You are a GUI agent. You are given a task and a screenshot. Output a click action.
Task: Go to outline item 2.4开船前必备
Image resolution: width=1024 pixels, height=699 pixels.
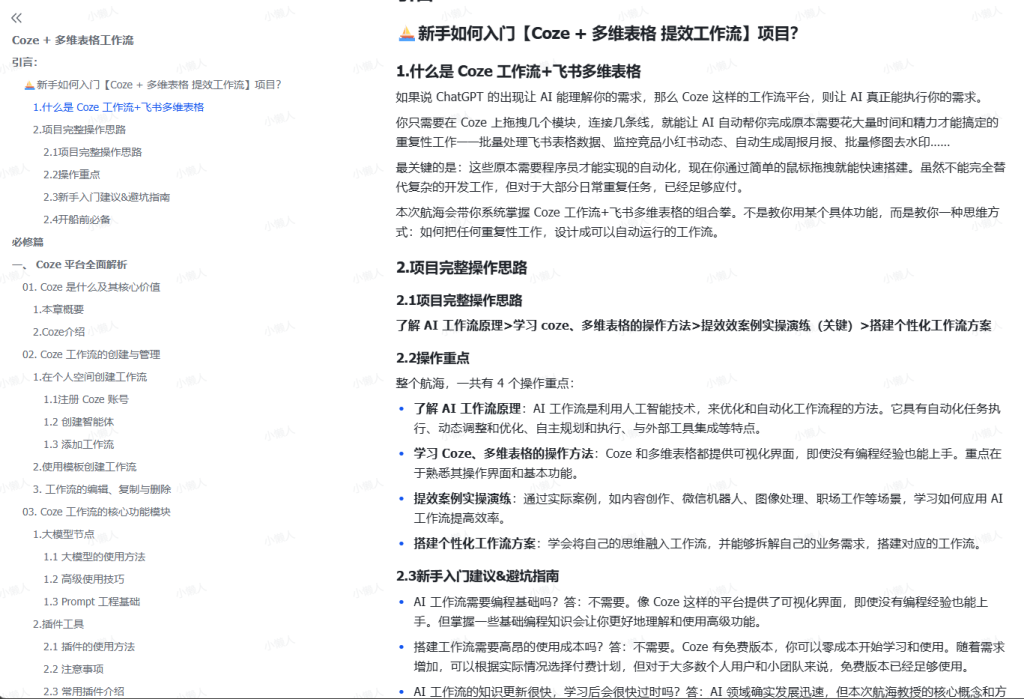coord(76,219)
